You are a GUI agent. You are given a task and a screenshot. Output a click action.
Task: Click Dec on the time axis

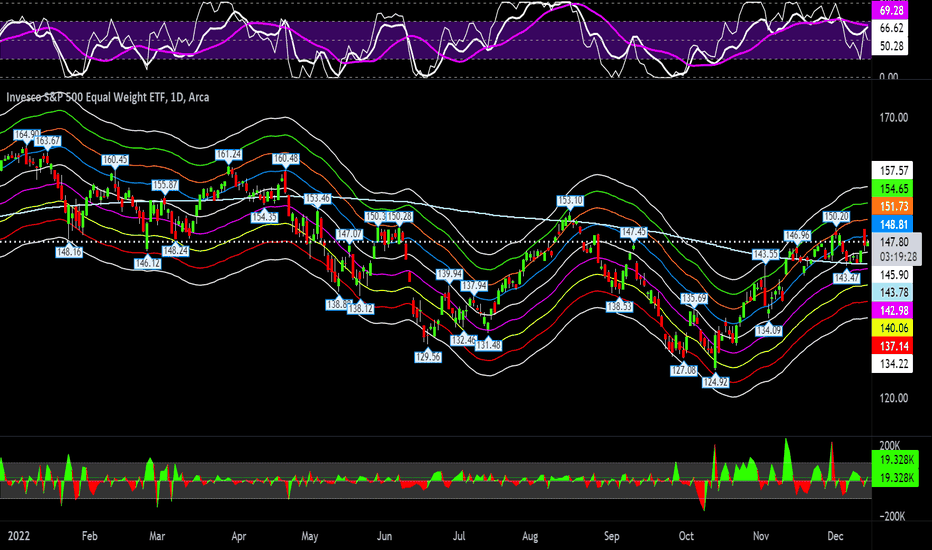coord(835,536)
